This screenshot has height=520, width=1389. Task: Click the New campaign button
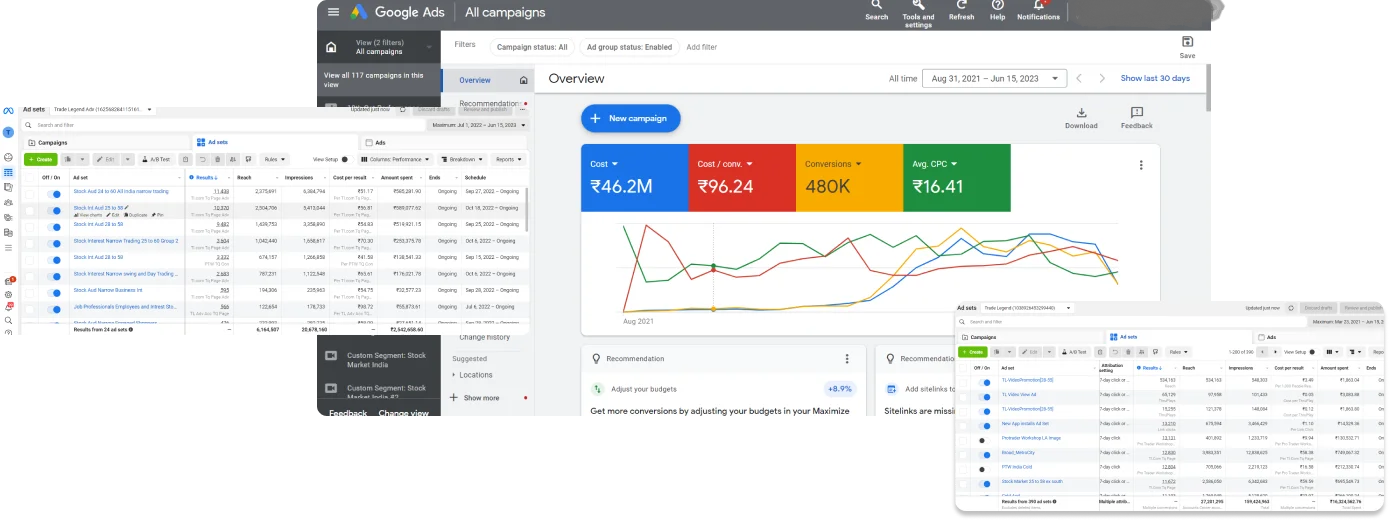[630, 118]
